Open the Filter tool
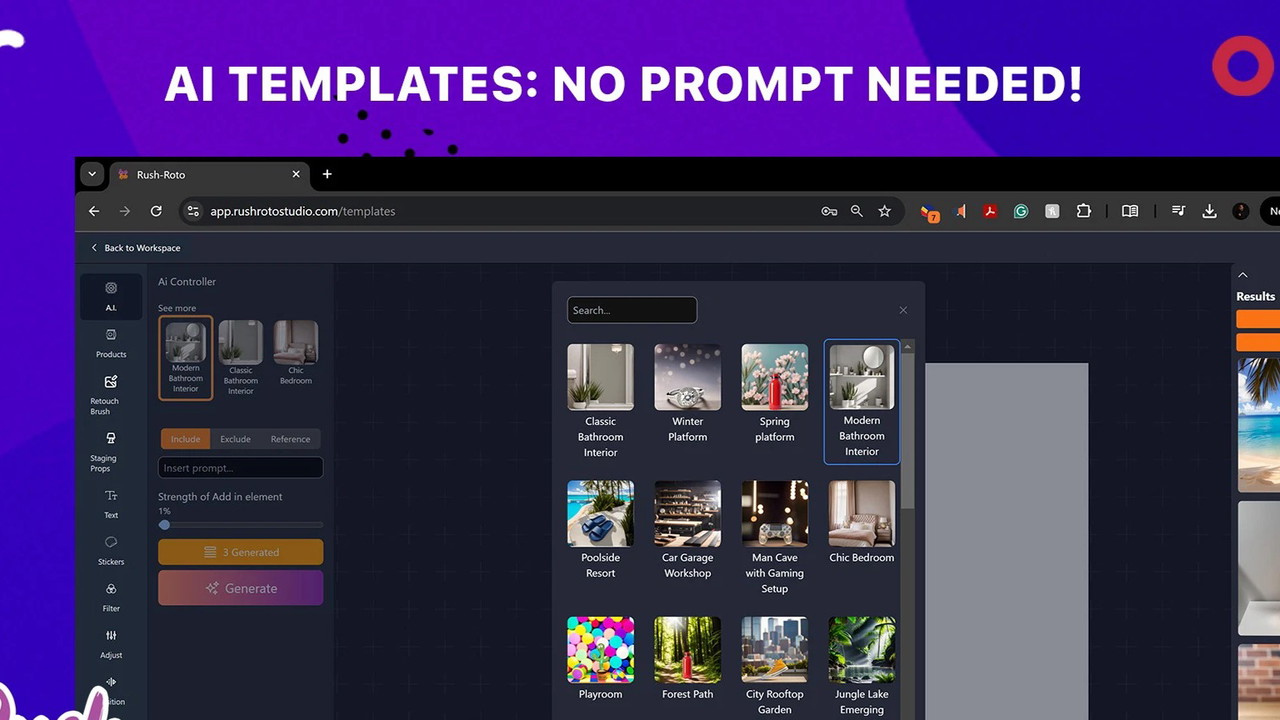The image size is (1280, 720). point(111,596)
